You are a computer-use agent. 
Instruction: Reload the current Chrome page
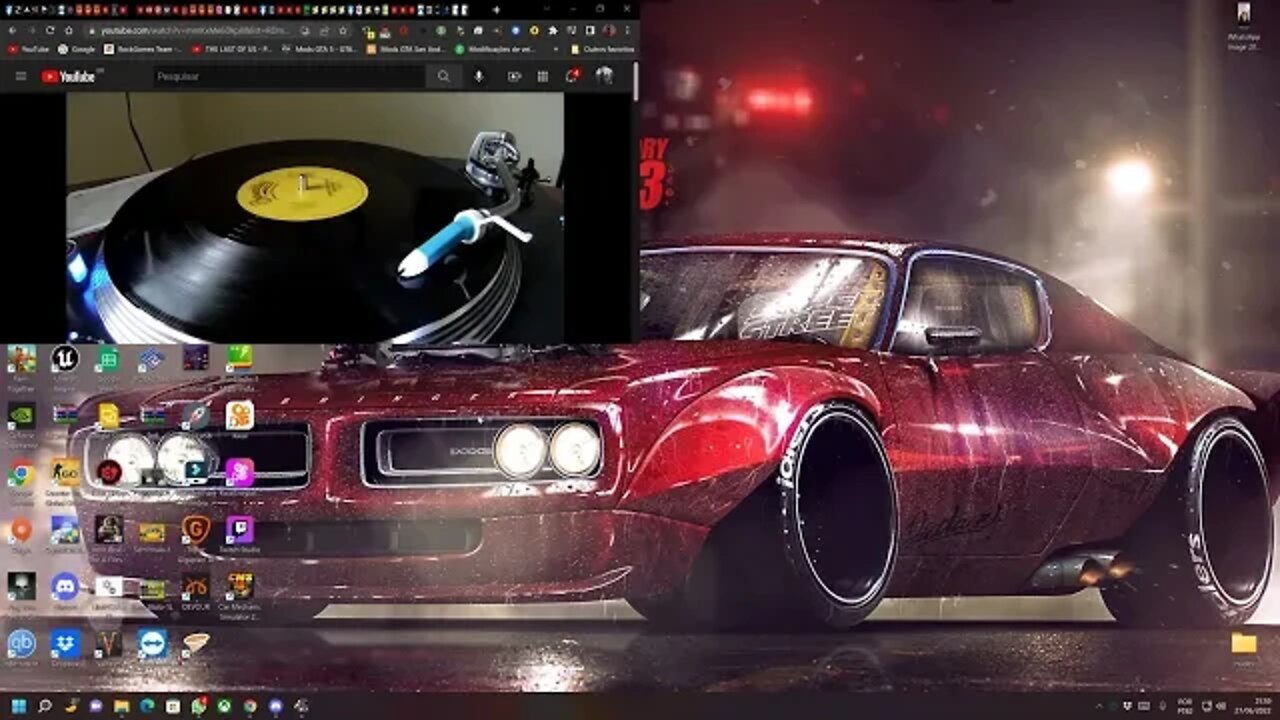[50, 31]
